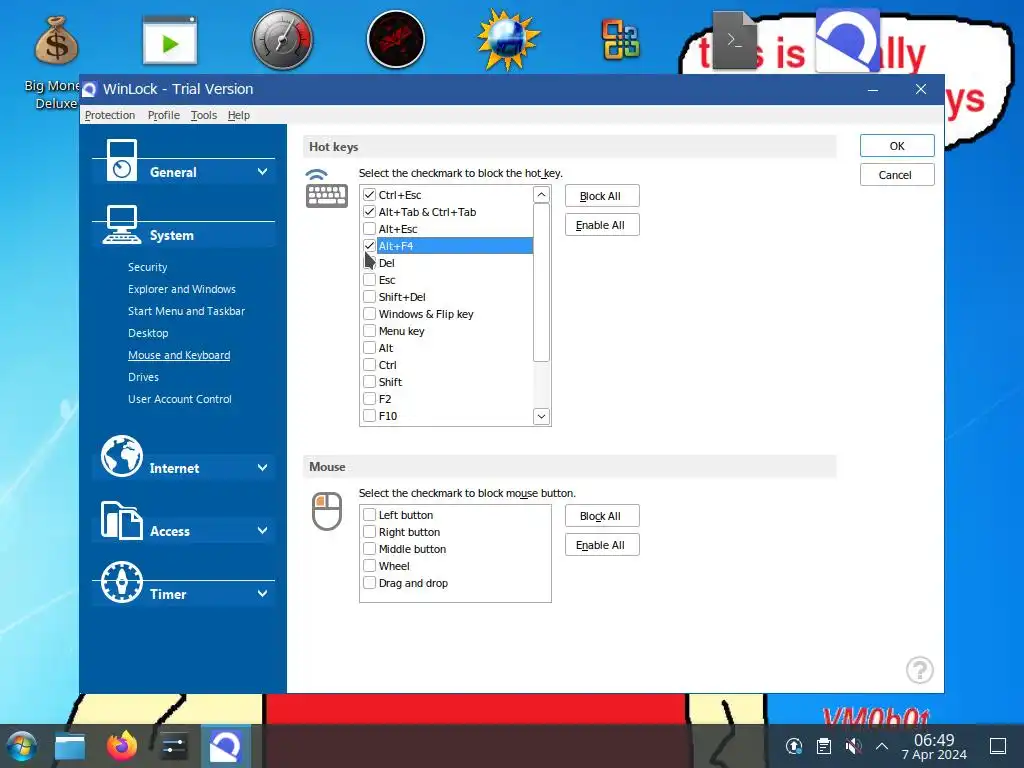1024x768 pixels.
Task: Show hidden tray icons arrow
Action: 882,746
